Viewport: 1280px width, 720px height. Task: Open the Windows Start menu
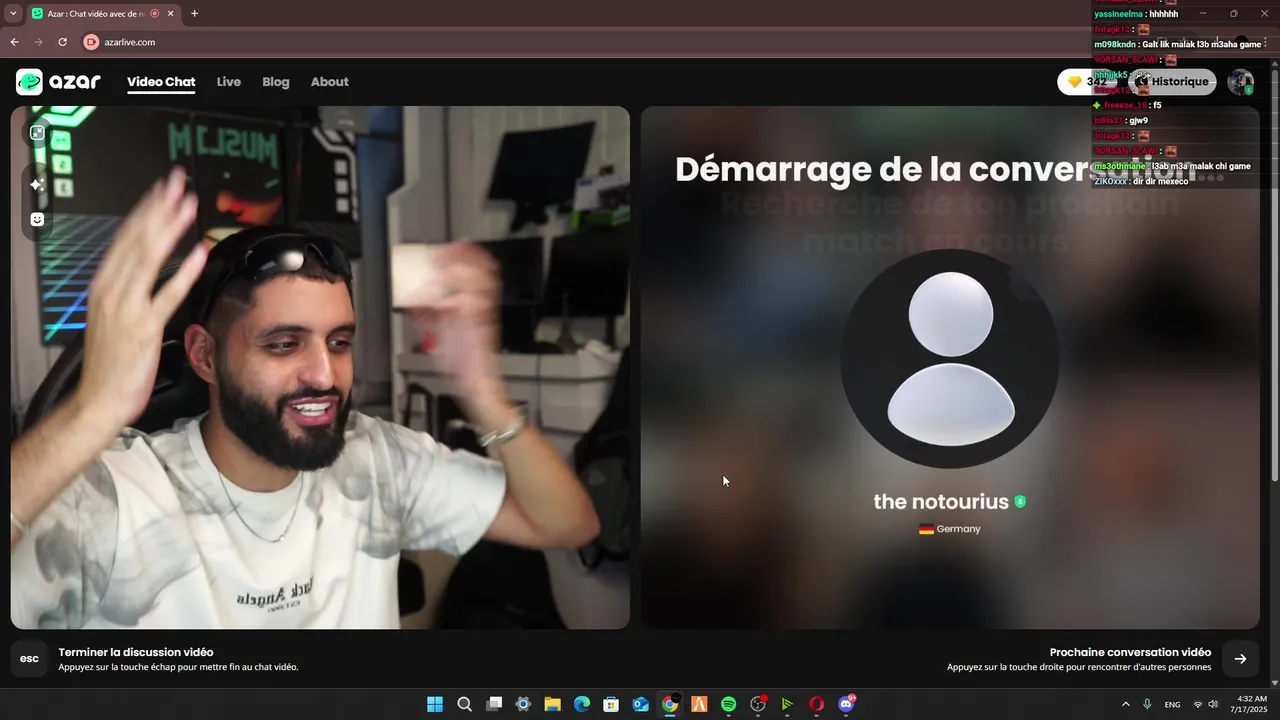[x=435, y=704]
